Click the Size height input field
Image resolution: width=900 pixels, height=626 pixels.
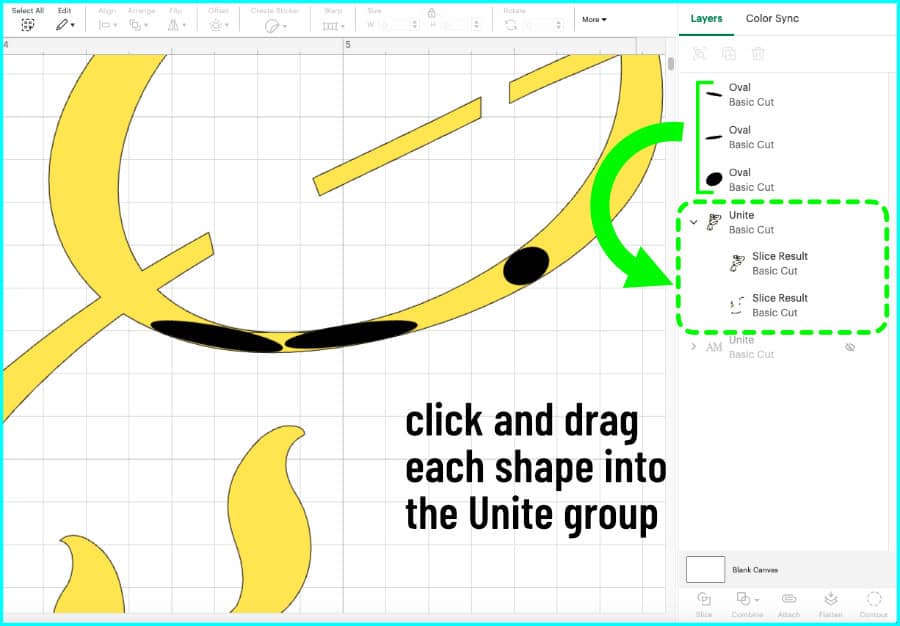(x=455, y=25)
